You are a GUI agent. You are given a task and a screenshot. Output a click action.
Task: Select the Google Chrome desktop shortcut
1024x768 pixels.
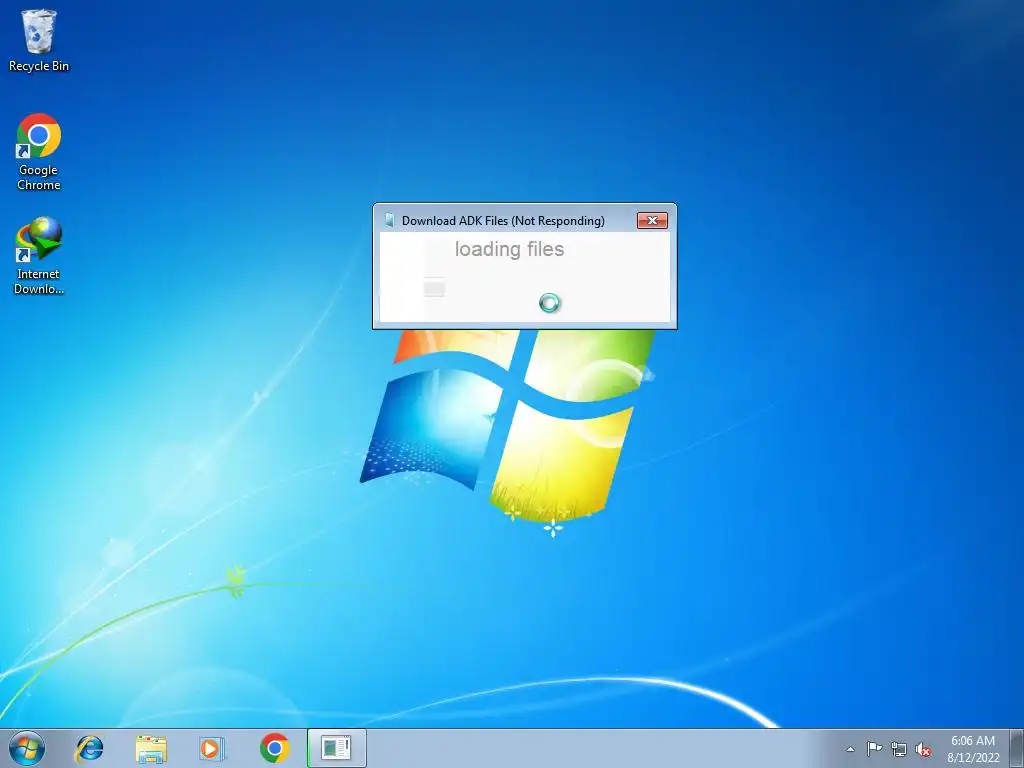click(x=39, y=152)
